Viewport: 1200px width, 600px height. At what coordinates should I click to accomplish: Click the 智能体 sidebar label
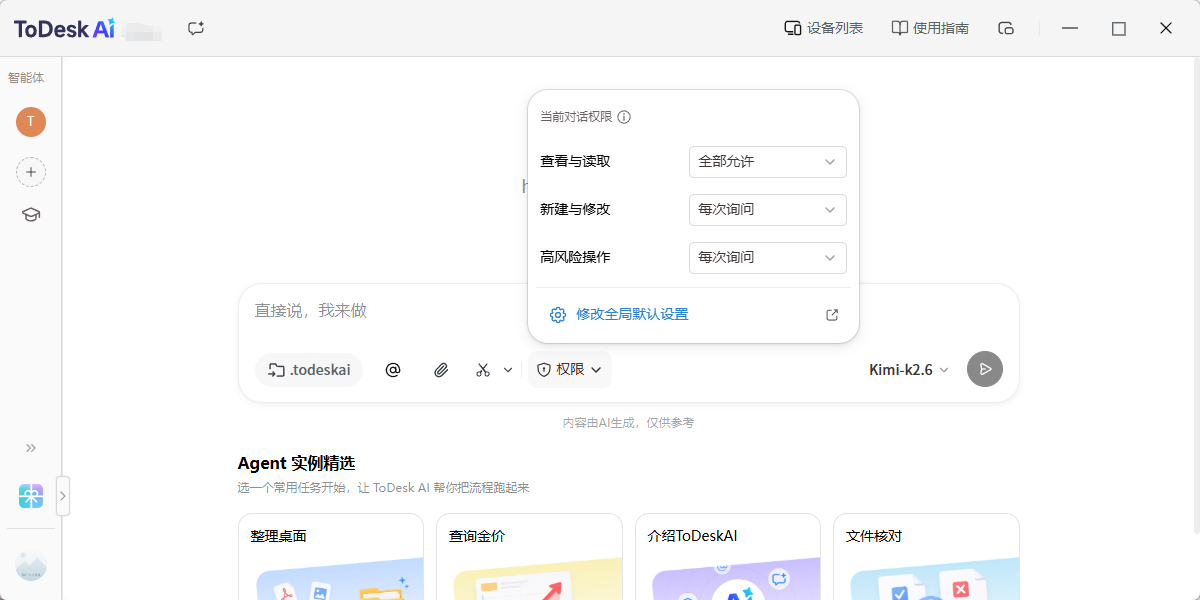(x=26, y=78)
